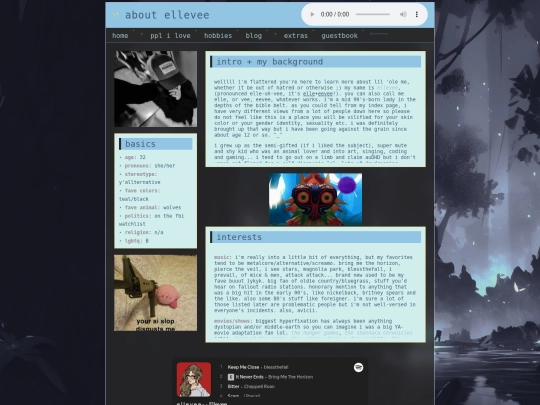Open the extras page
This screenshot has width=540, height=405.
(296, 35)
